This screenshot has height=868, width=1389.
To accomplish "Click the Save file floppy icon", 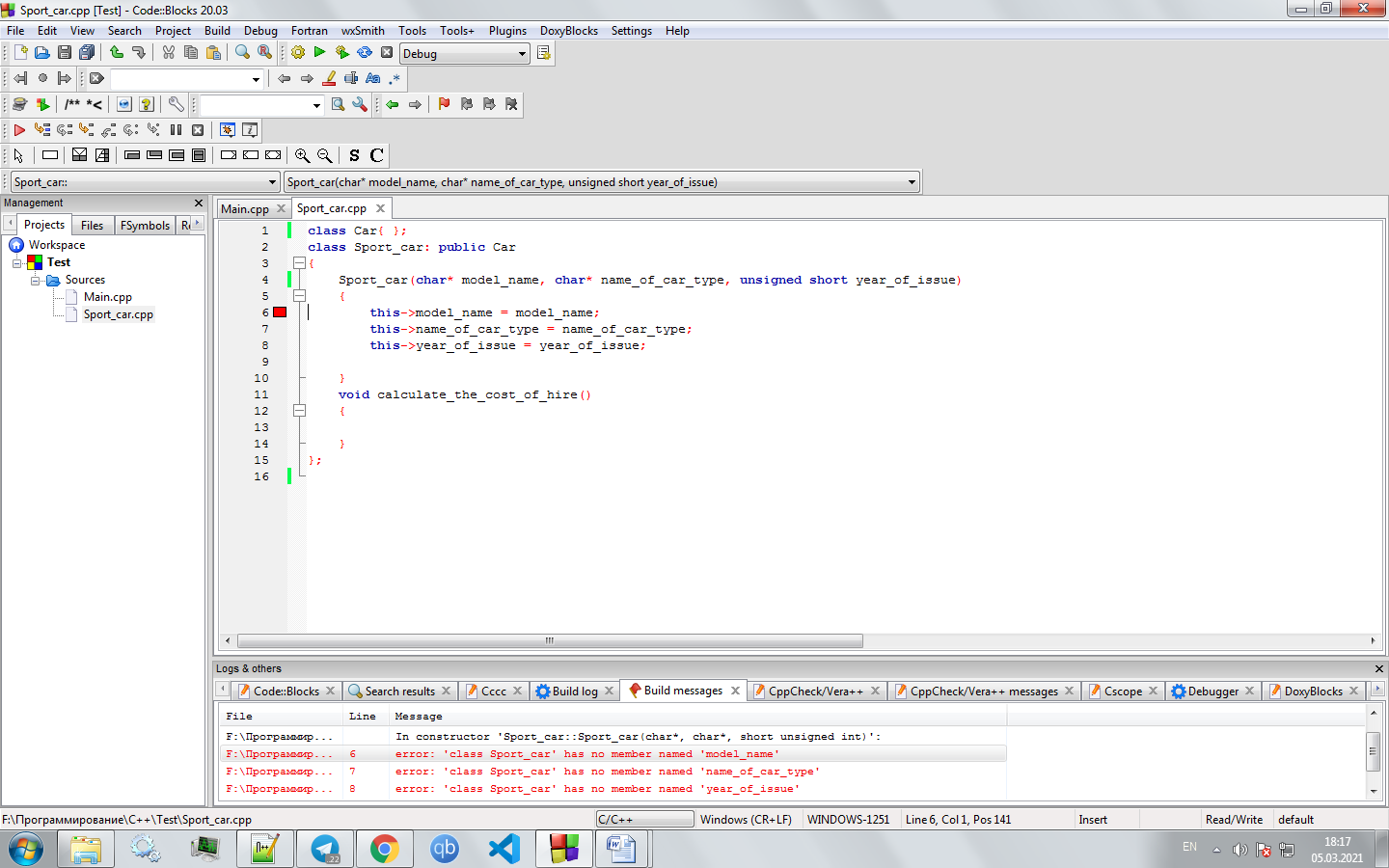I will [x=65, y=53].
